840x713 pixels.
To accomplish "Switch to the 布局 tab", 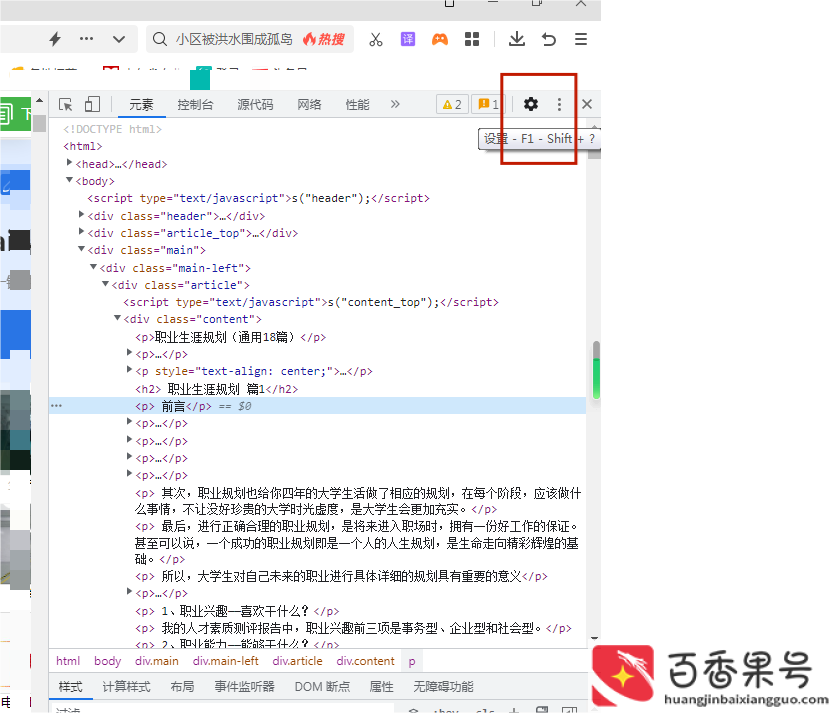I will [x=182, y=687].
